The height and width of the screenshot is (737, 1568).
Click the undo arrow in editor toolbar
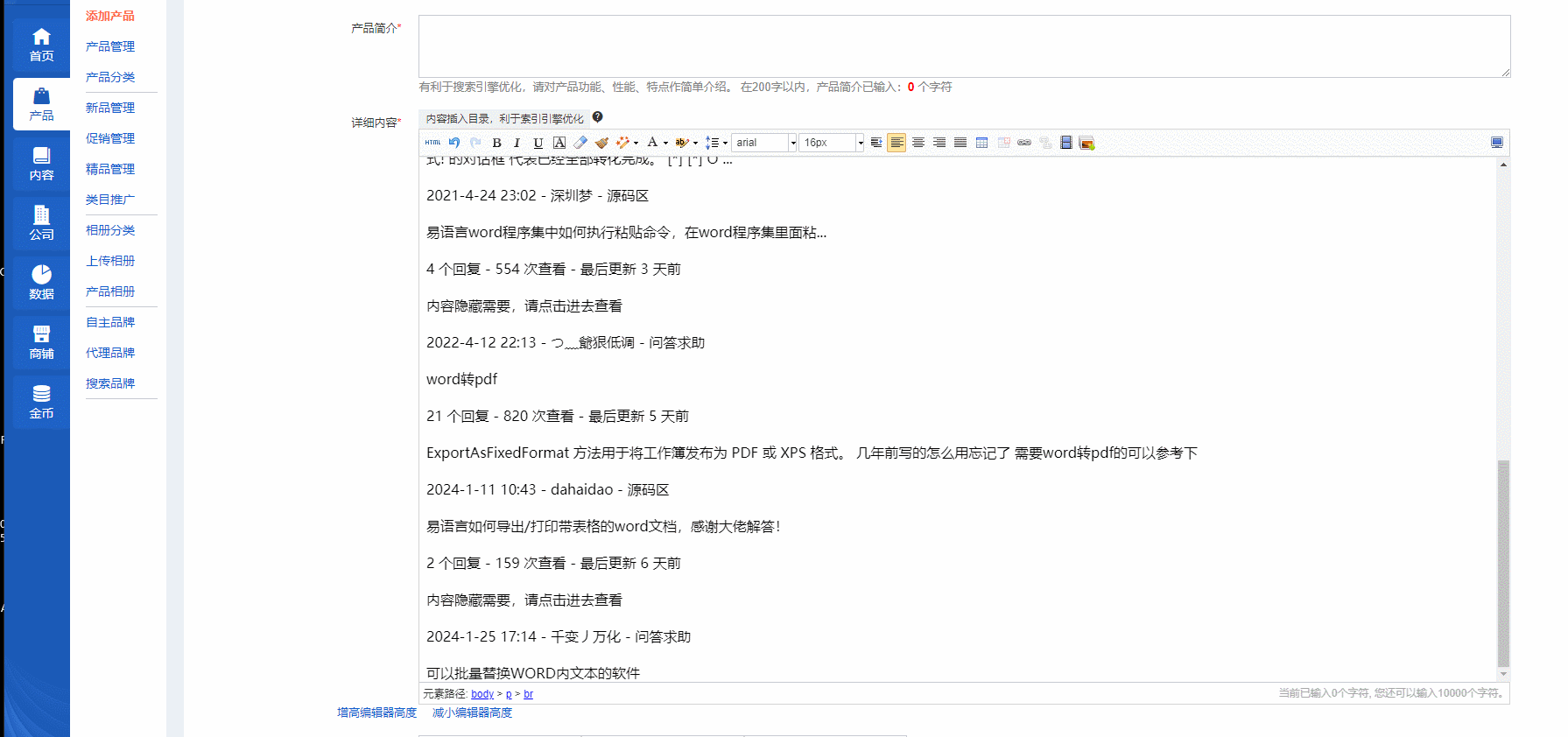(x=454, y=143)
